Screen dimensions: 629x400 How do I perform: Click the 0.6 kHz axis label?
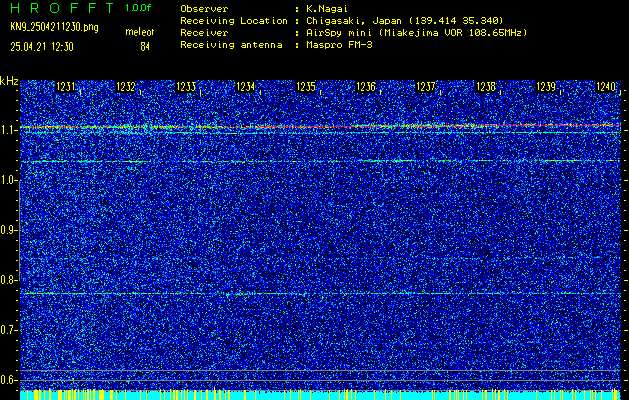(8, 380)
